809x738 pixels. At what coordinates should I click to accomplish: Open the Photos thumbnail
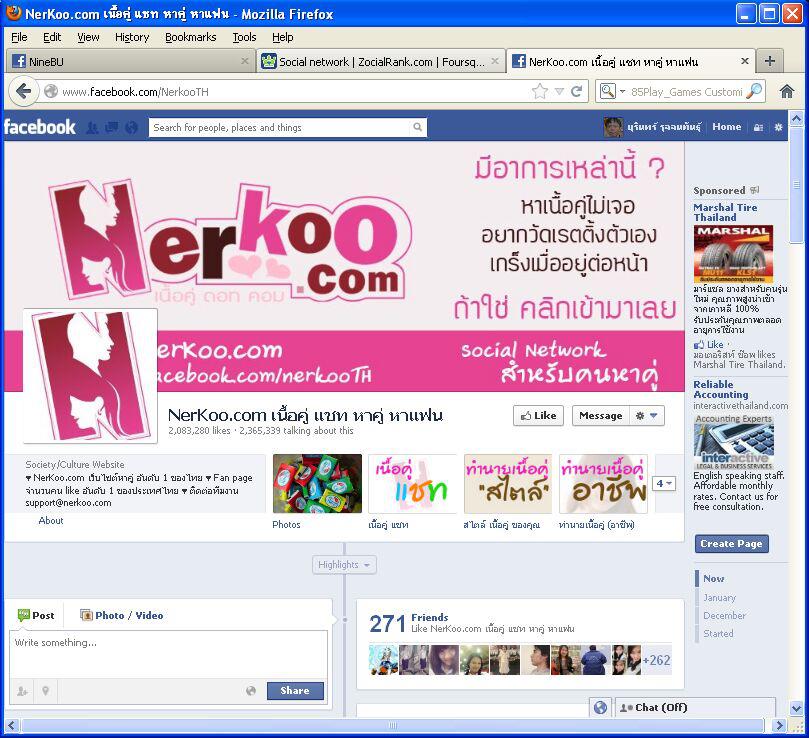click(x=317, y=484)
